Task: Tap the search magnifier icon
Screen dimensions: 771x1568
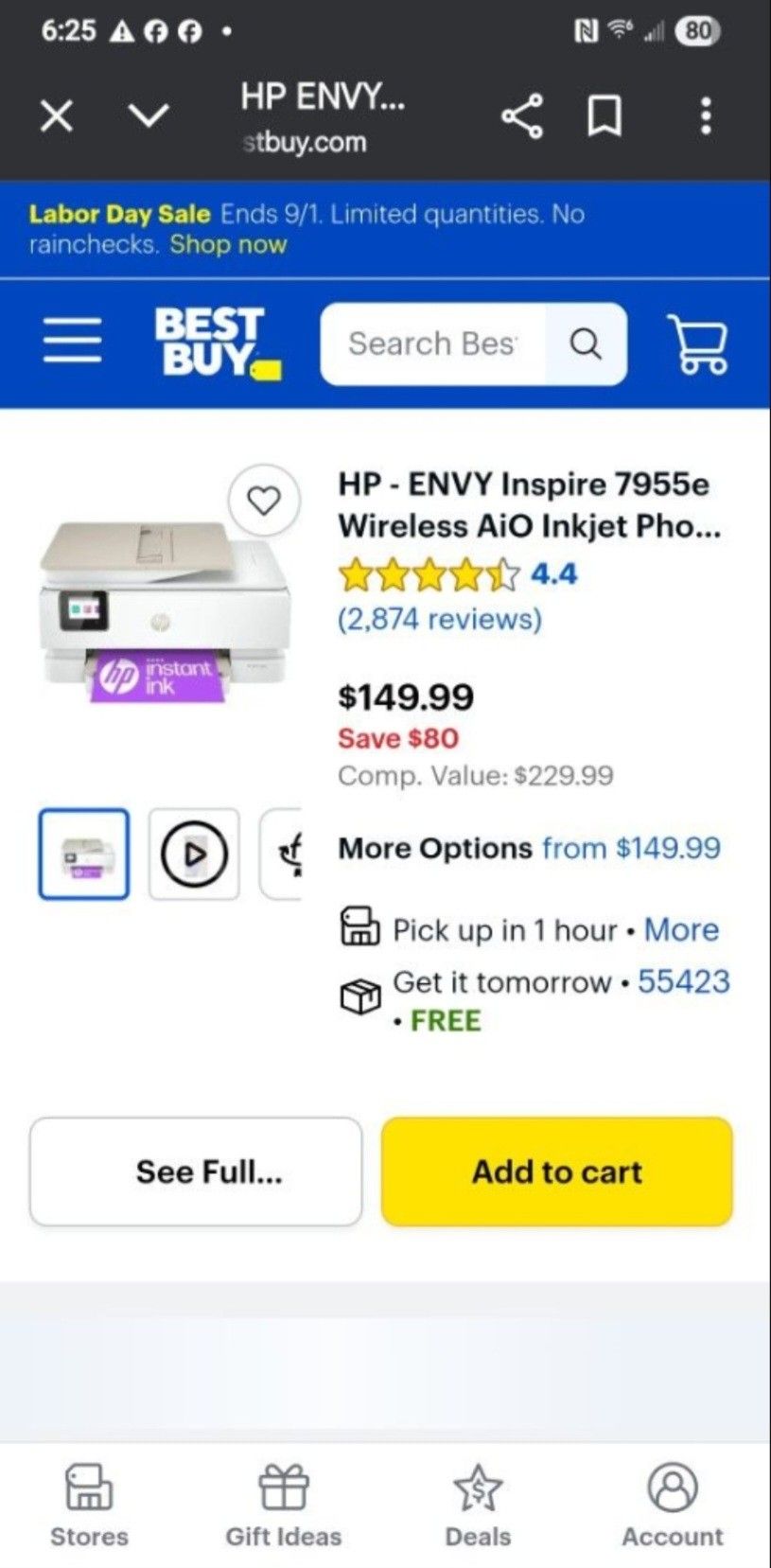Action: click(586, 344)
